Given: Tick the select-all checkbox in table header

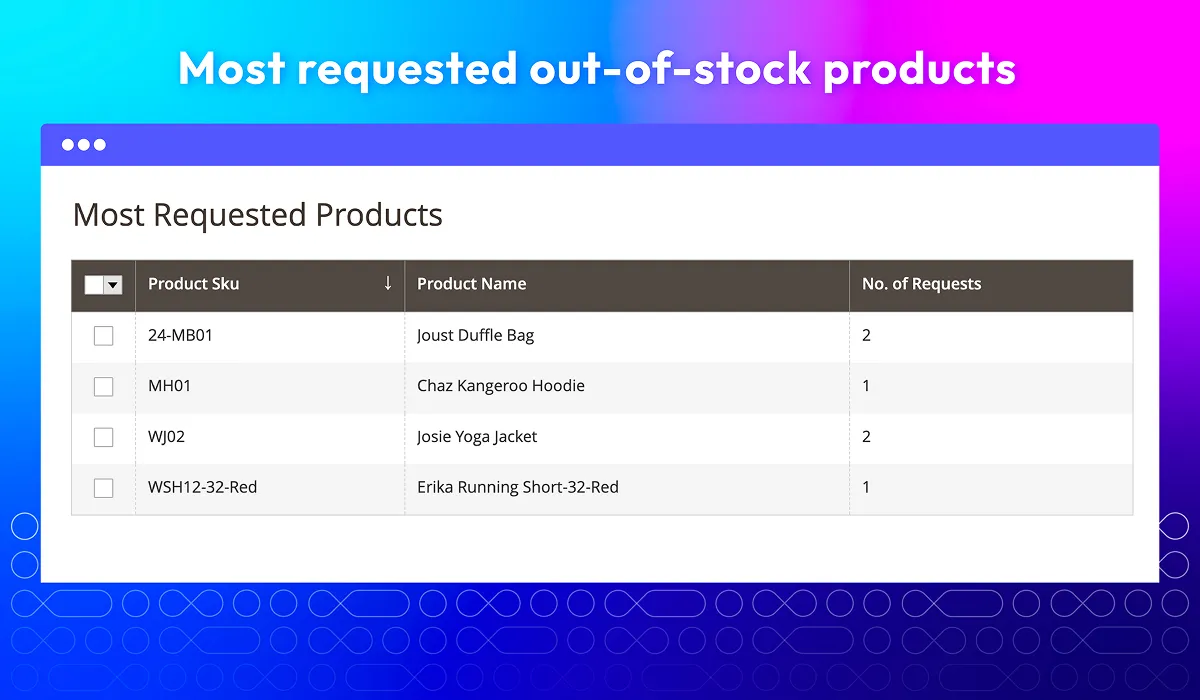Looking at the screenshot, I should [94, 285].
